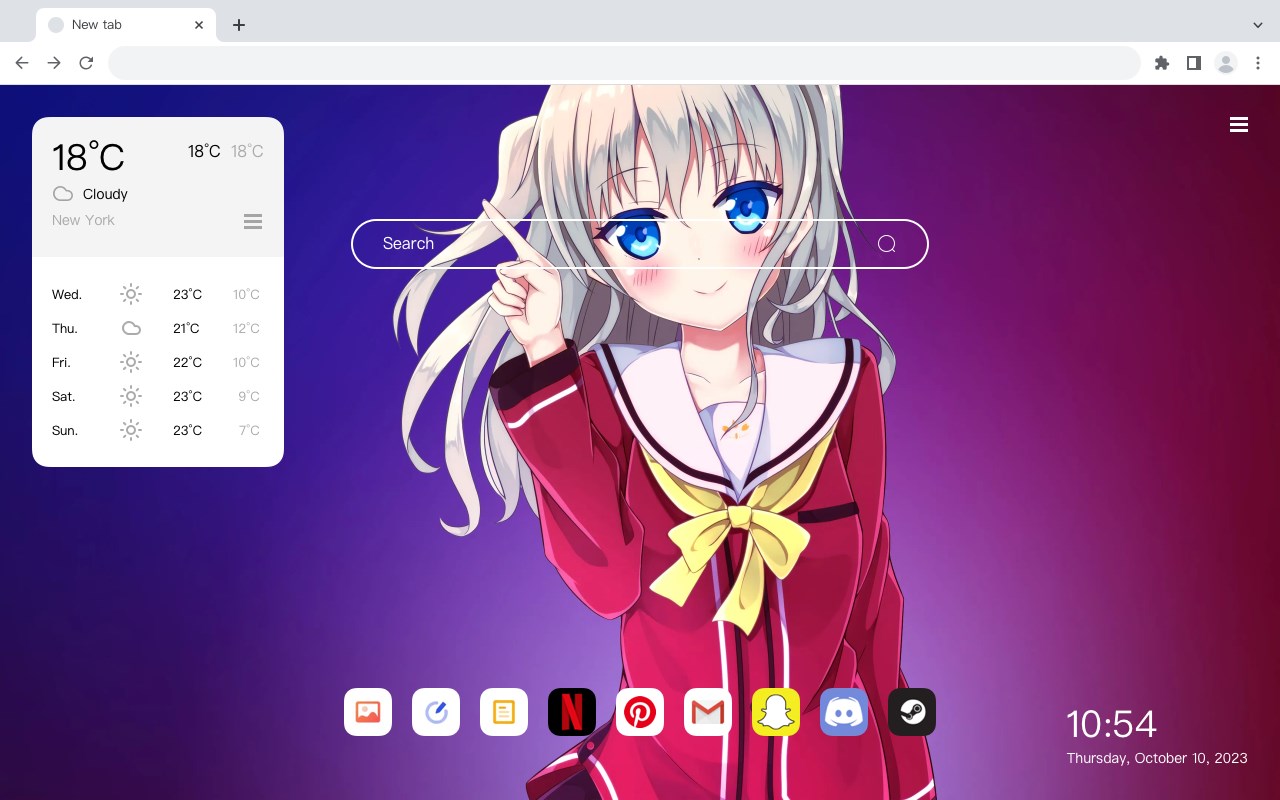The width and height of the screenshot is (1280, 800).
Task: Click the Search input field
Action: [x=640, y=244]
